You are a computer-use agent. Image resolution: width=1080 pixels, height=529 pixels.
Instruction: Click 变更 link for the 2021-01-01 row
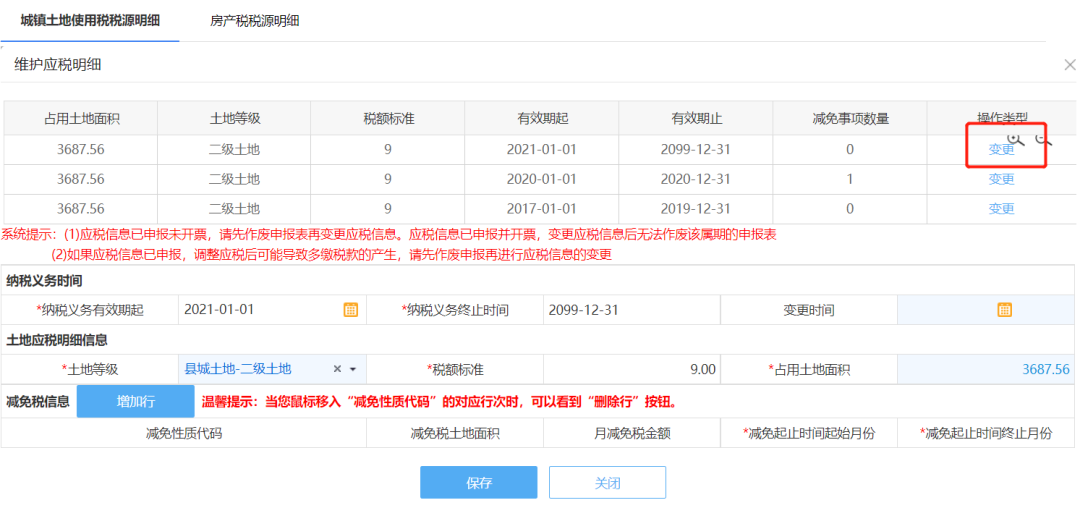[x=1001, y=149]
